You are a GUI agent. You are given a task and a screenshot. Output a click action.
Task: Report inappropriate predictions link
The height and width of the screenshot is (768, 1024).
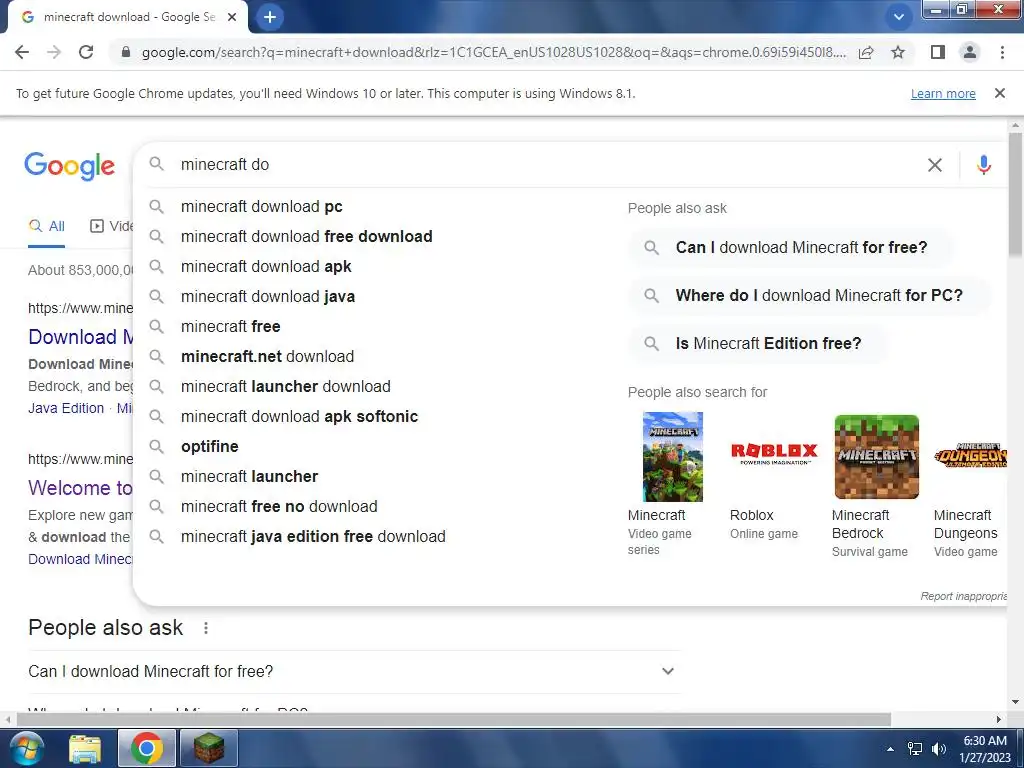click(x=963, y=596)
